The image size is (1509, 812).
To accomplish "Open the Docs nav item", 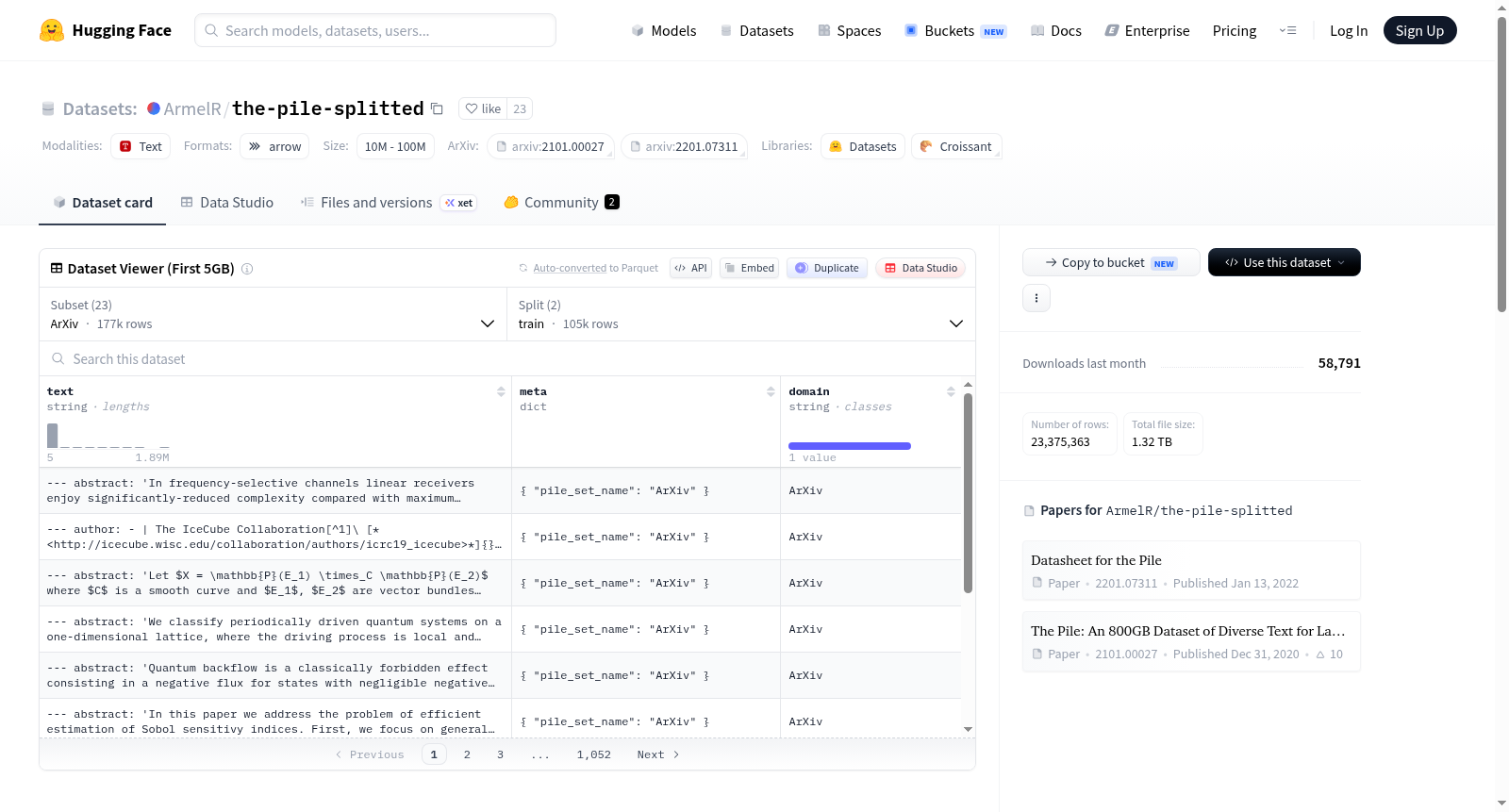I will (x=1055, y=30).
